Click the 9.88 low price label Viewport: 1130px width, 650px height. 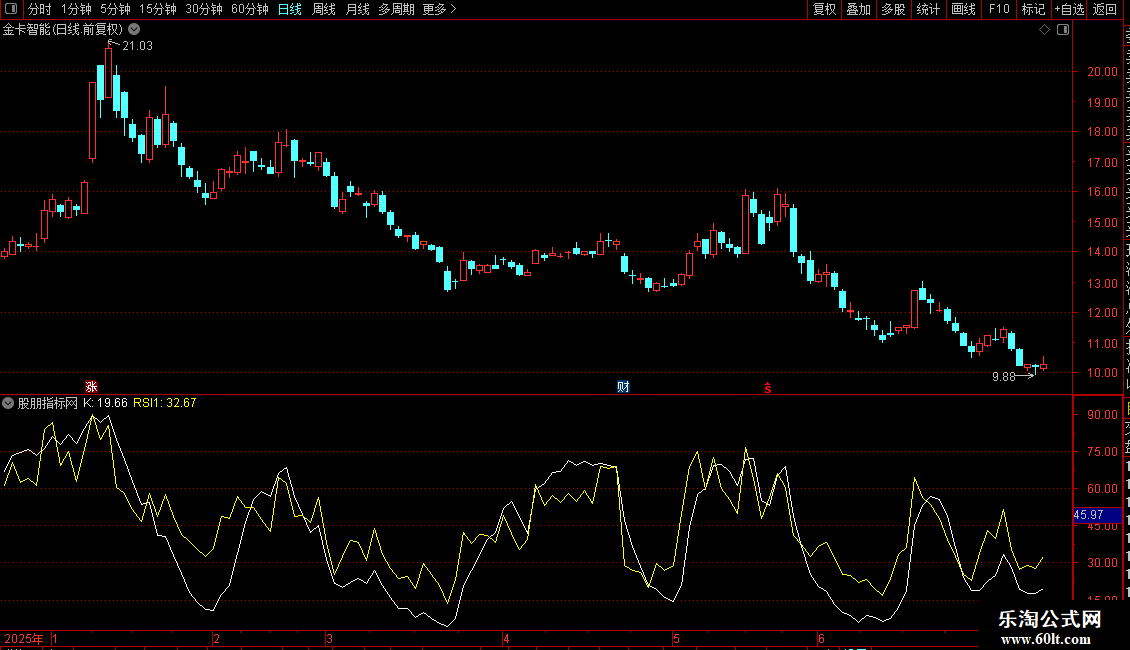pyautogui.click(x=1003, y=377)
